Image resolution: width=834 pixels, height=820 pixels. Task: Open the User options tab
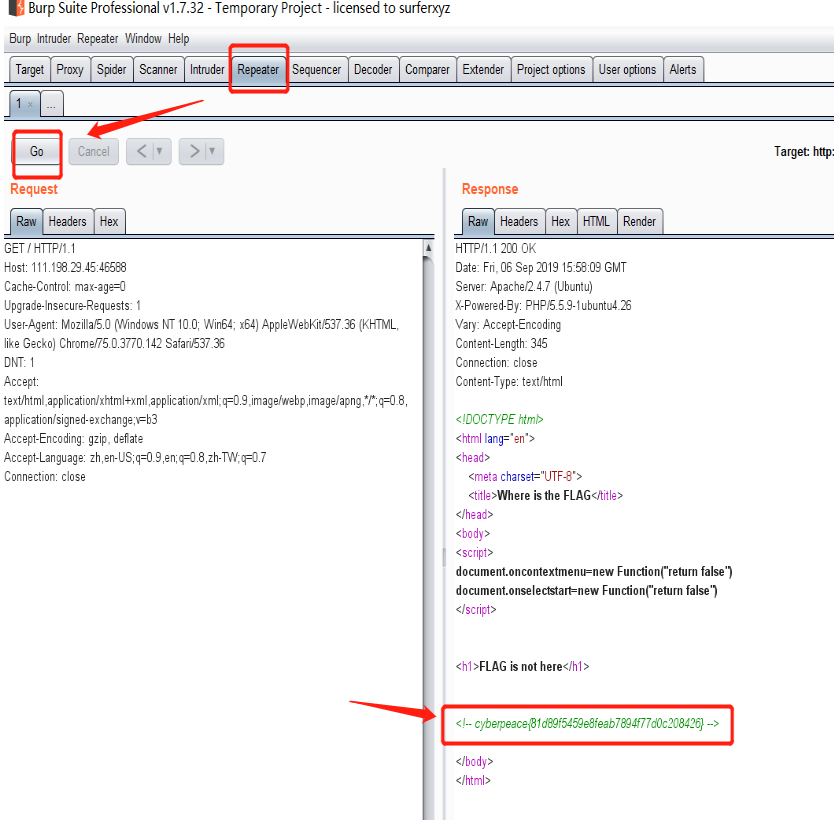(x=627, y=70)
